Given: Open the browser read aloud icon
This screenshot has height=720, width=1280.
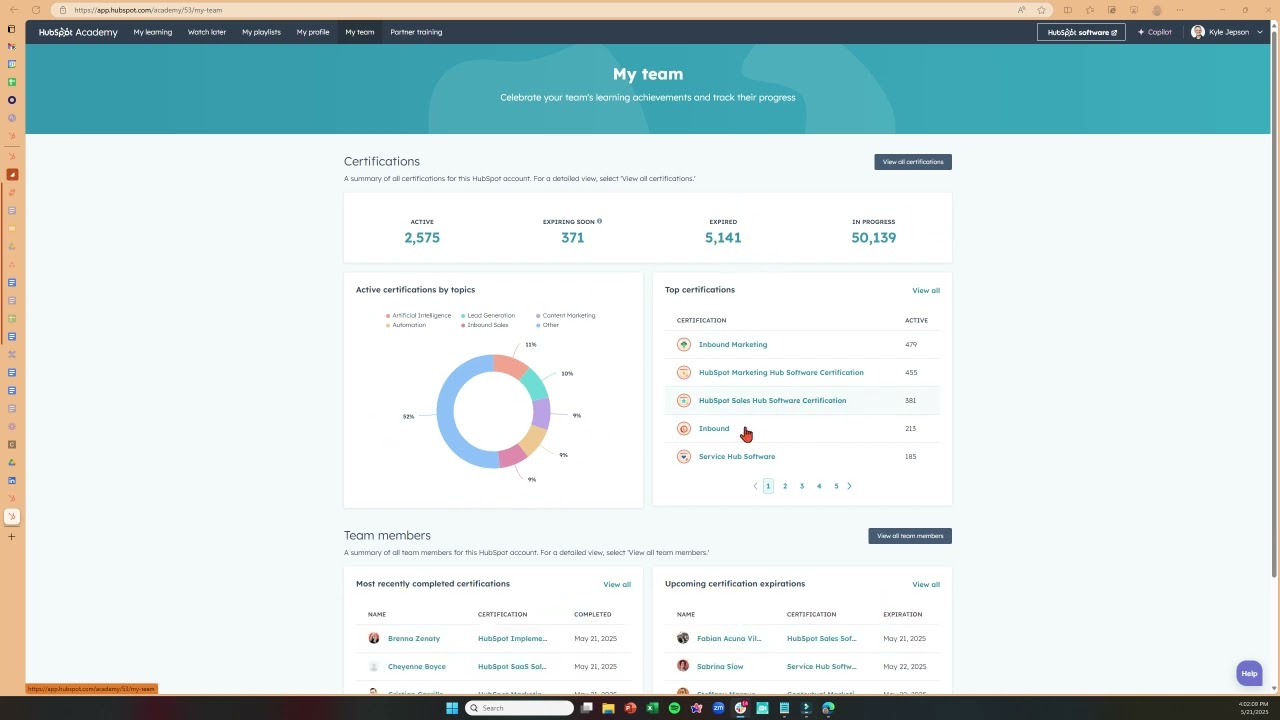Looking at the screenshot, I should tap(1021, 10).
